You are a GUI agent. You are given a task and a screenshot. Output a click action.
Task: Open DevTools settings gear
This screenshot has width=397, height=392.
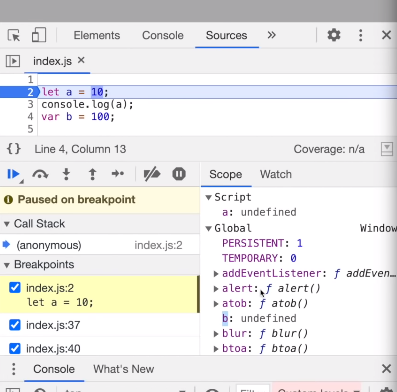(334, 35)
